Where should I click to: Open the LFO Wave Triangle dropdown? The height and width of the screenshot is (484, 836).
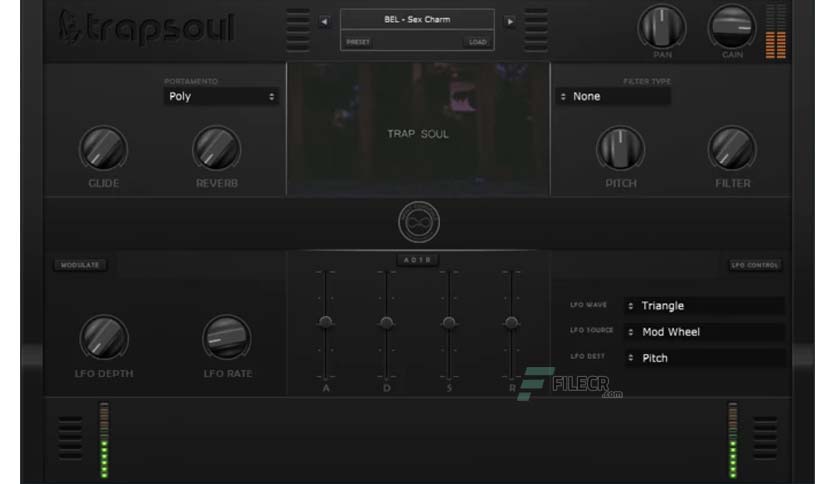pyautogui.click(x=704, y=306)
